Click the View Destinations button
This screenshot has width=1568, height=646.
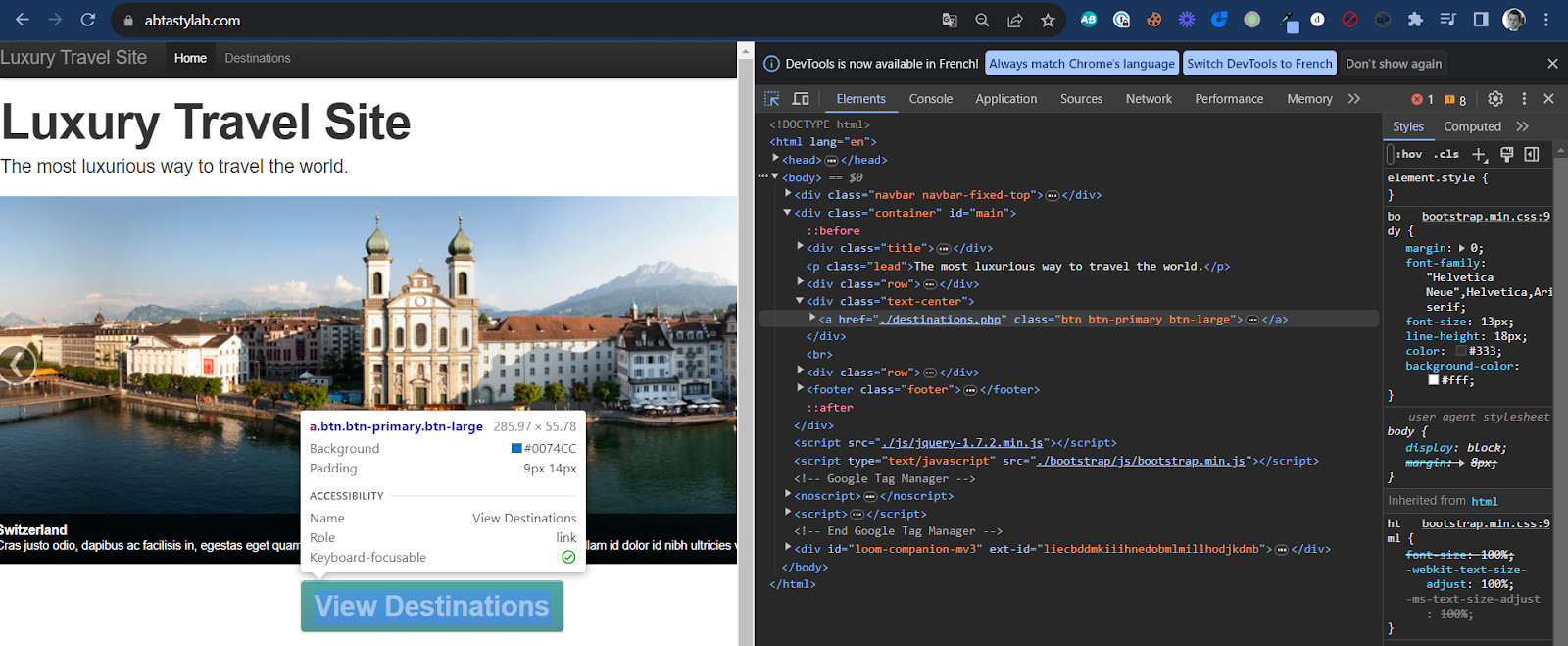click(432, 607)
